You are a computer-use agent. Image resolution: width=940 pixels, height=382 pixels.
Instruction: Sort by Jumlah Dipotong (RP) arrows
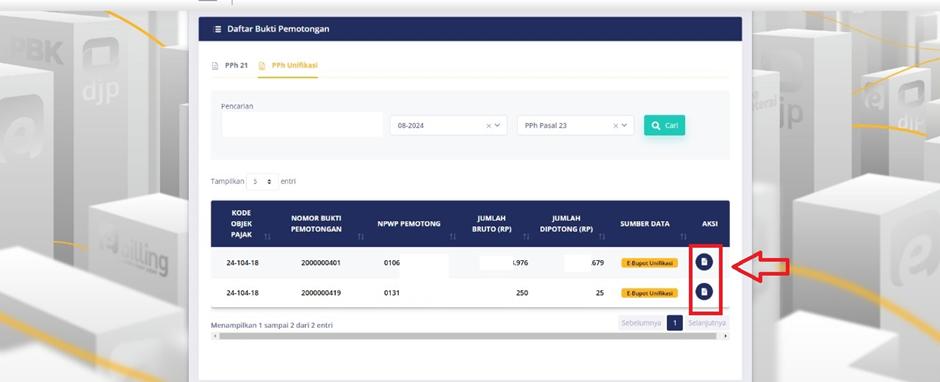pyautogui.click(x=601, y=237)
